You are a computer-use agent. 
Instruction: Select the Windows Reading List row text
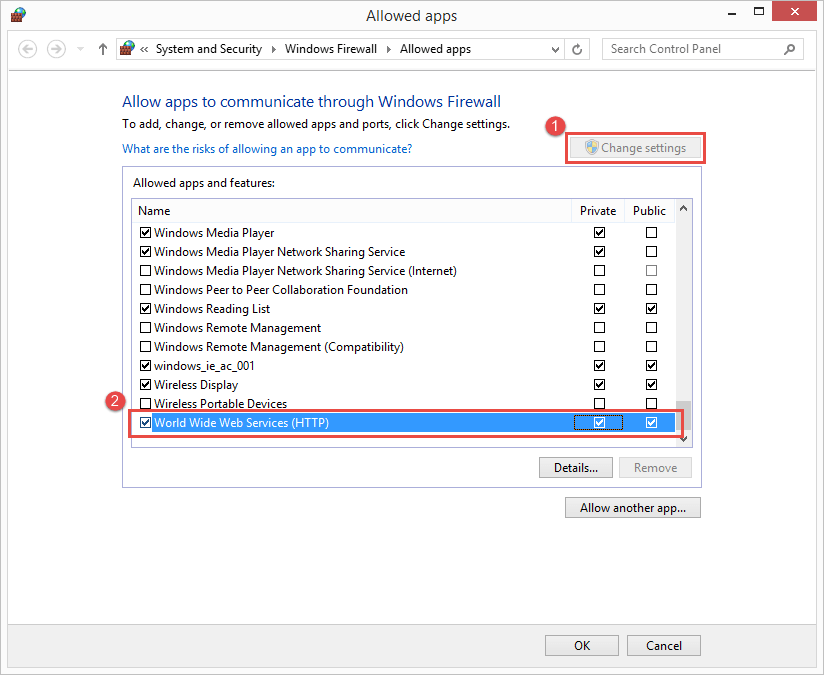pos(212,309)
